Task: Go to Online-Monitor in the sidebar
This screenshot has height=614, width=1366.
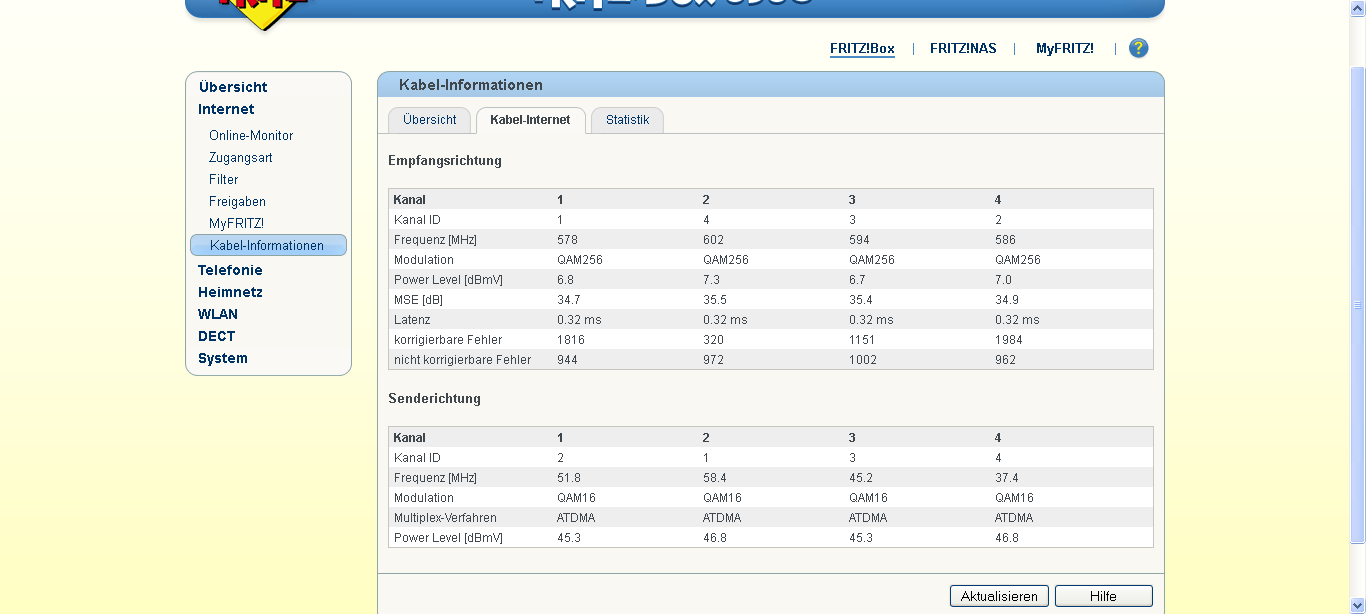Action: [251, 135]
